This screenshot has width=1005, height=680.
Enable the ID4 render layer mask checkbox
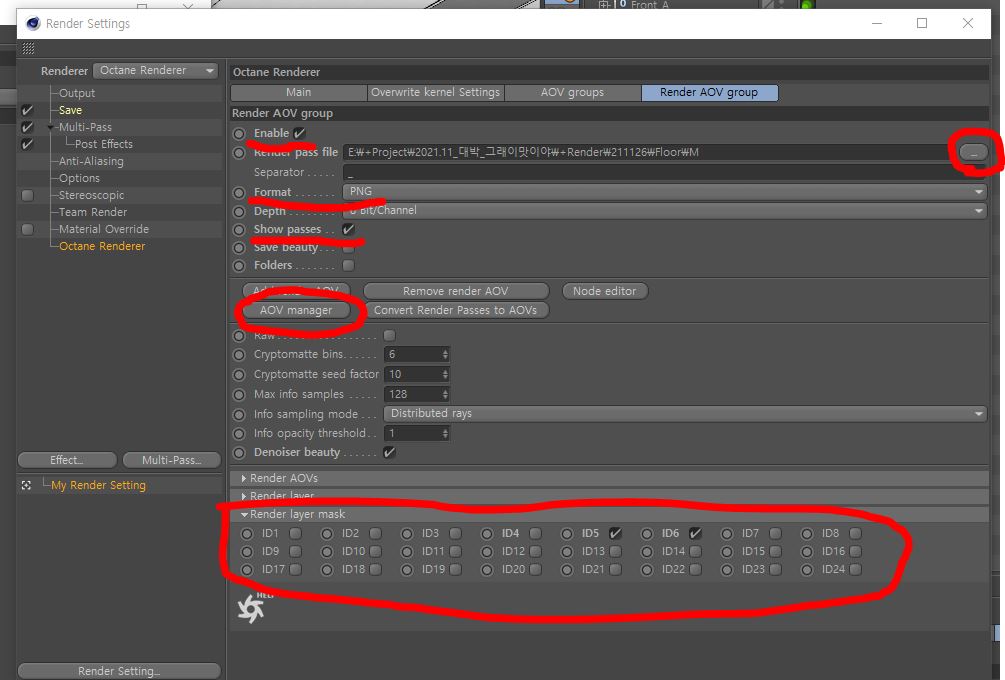pyautogui.click(x=535, y=533)
